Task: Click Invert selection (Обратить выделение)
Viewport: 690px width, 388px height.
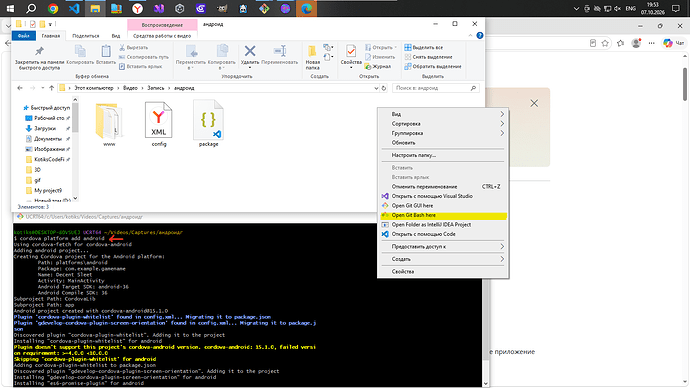Action: click(x=433, y=66)
